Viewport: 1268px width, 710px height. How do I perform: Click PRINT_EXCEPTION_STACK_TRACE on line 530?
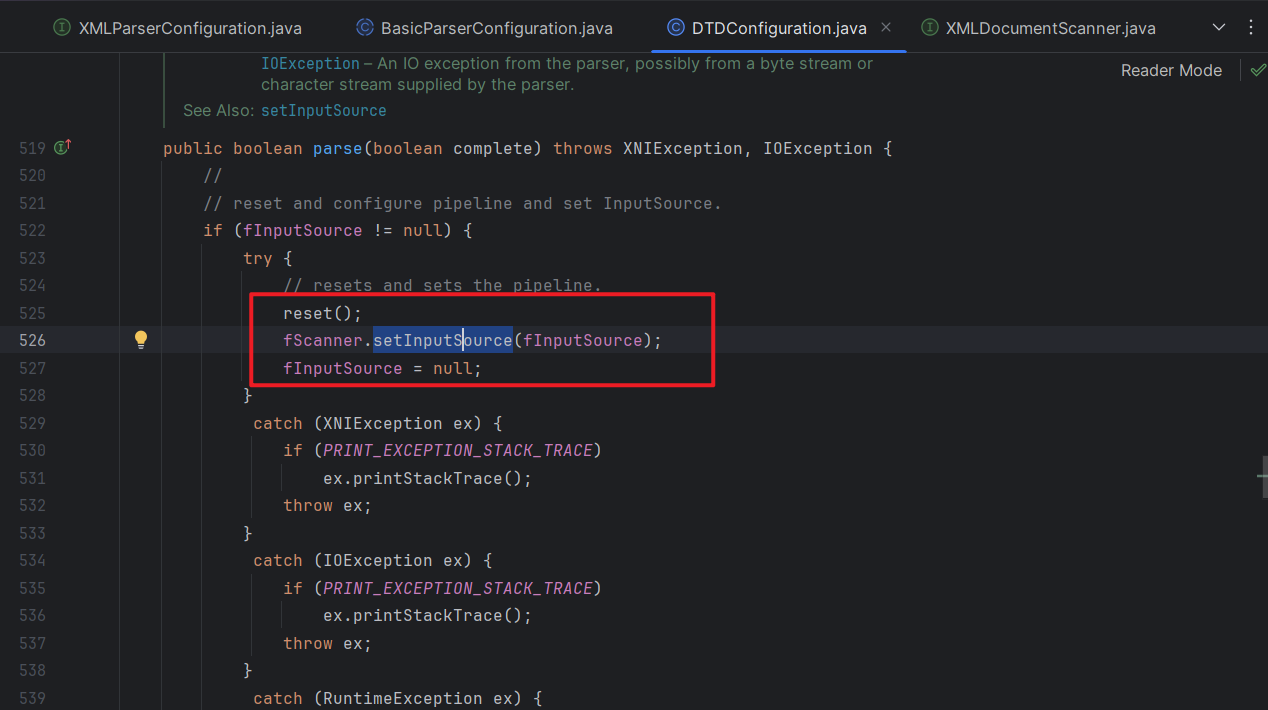[x=457, y=450]
